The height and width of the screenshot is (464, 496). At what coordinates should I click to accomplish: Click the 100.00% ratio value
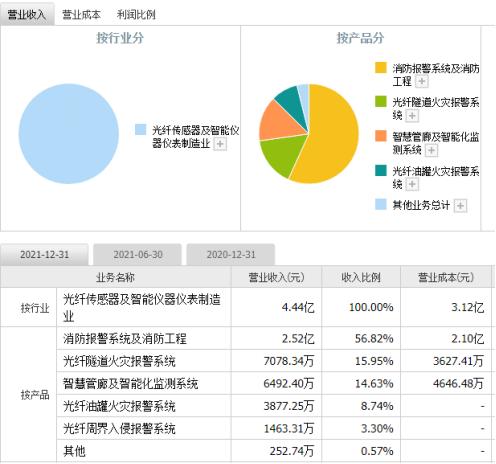371,307
